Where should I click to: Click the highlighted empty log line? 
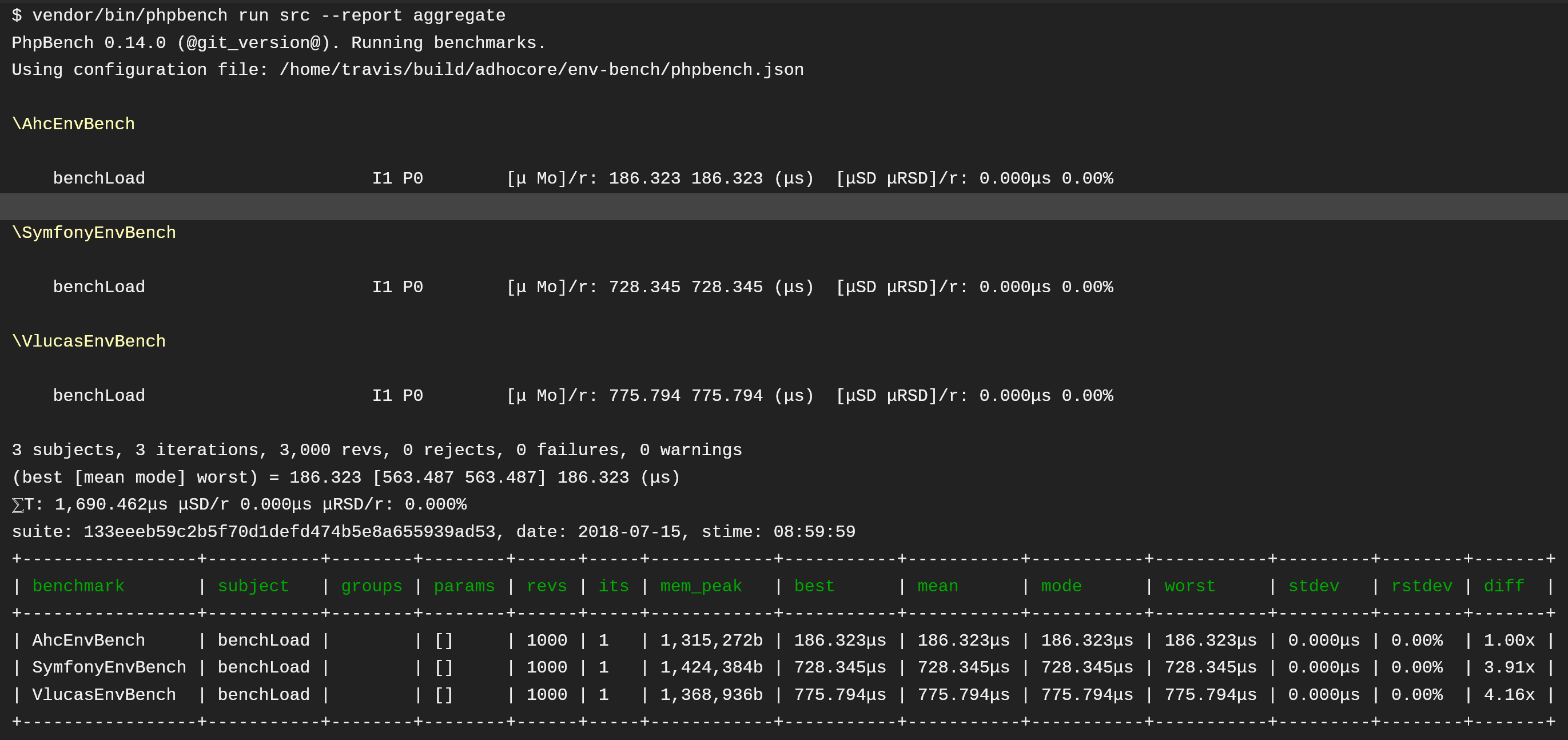[x=784, y=206]
